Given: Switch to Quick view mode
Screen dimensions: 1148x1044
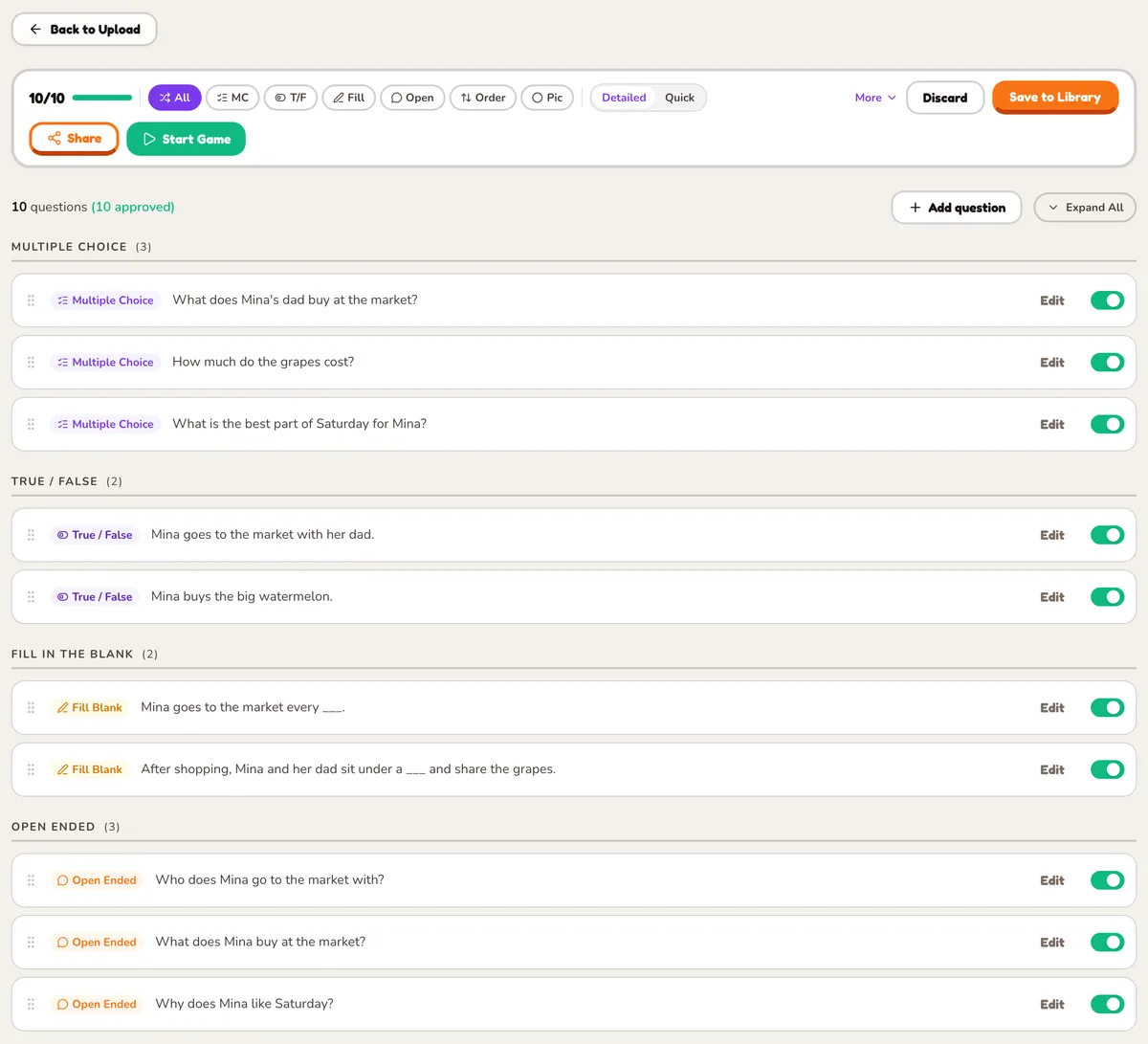Looking at the screenshot, I should point(679,98).
